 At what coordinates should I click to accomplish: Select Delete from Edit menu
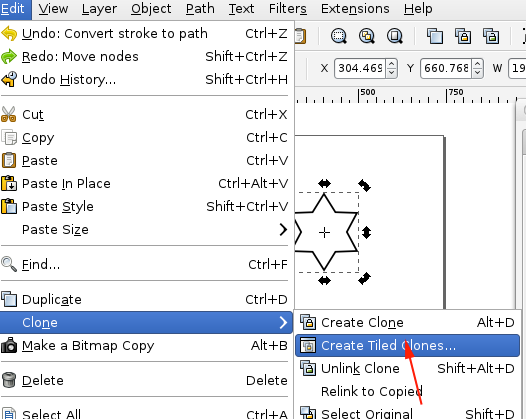[x=145, y=381]
